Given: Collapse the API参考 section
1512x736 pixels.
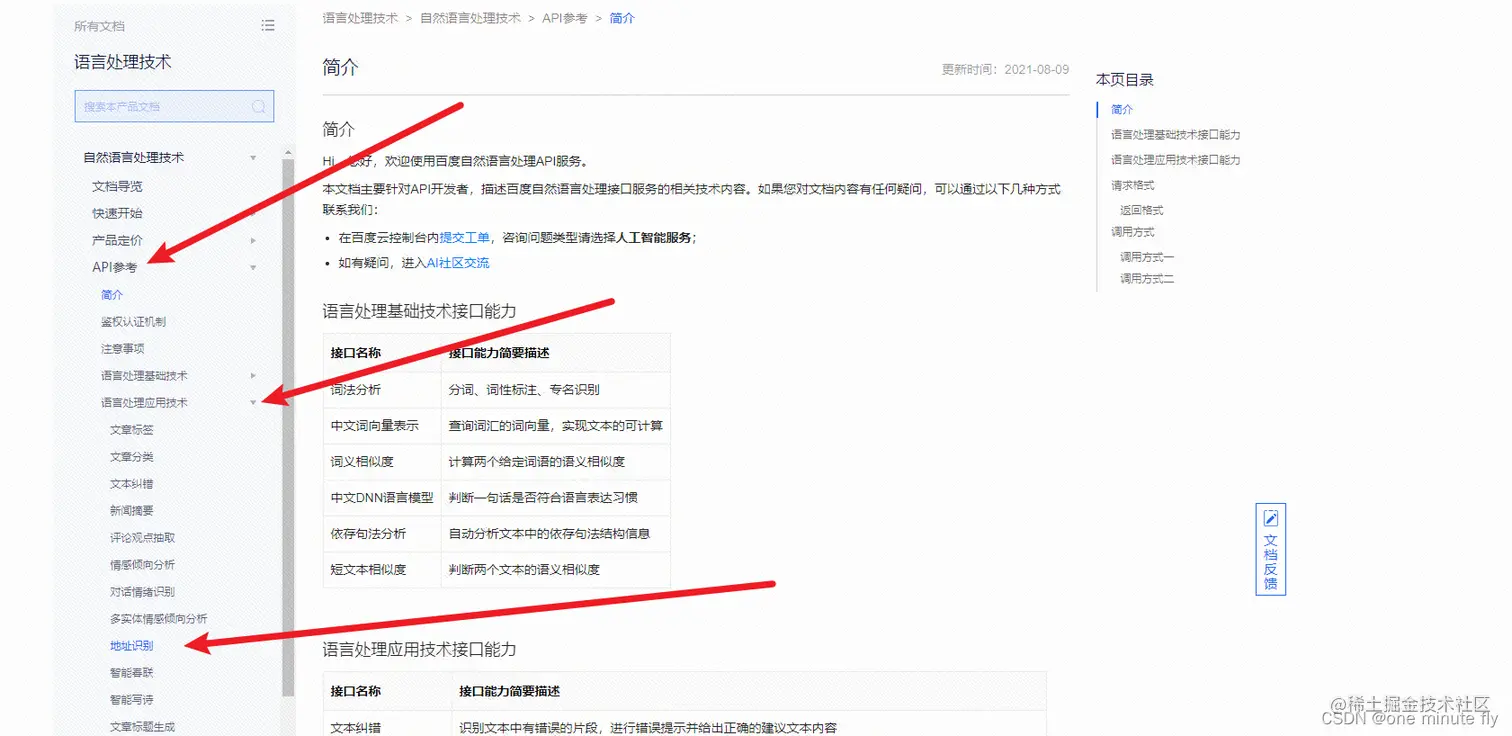Looking at the screenshot, I should 253,267.
